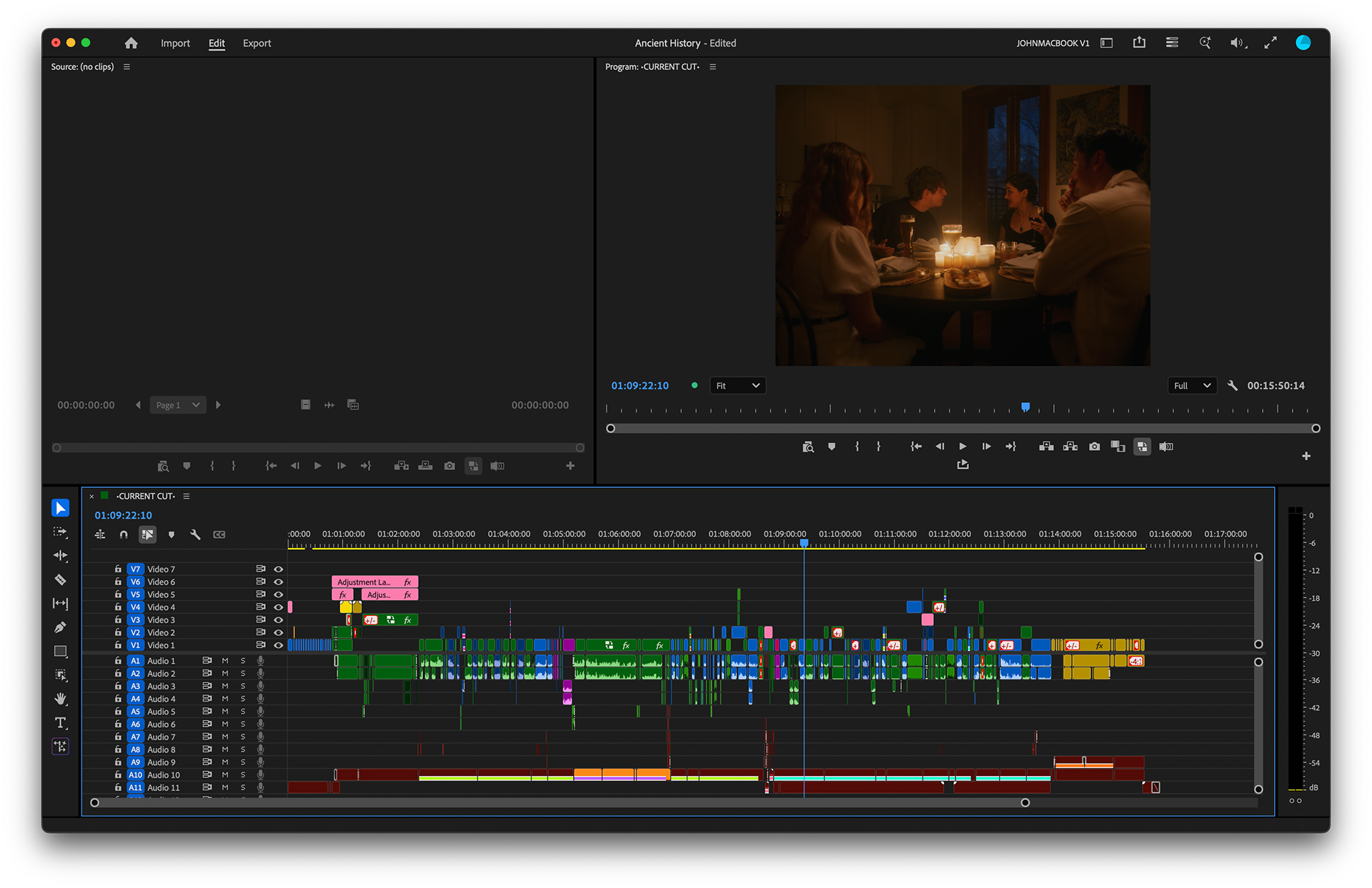The height and width of the screenshot is (888, 1372).
Task: Open the Program panel hamburger menu
Action: (712, 66)
